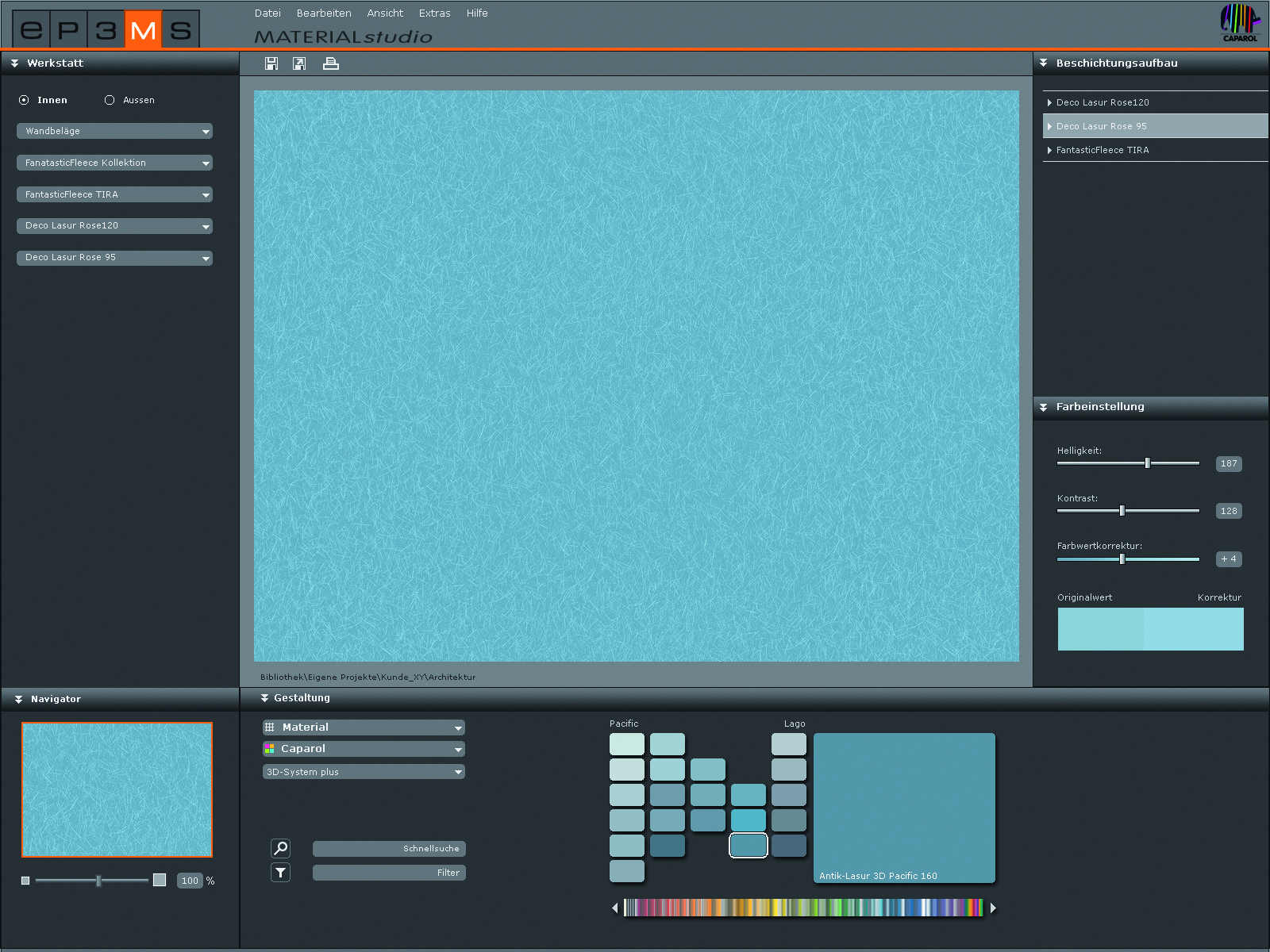Viewport: 1270px width, 952px height.
Task: Expand FantasticFleece TIRA layer entry
Action: point(1049,150)
